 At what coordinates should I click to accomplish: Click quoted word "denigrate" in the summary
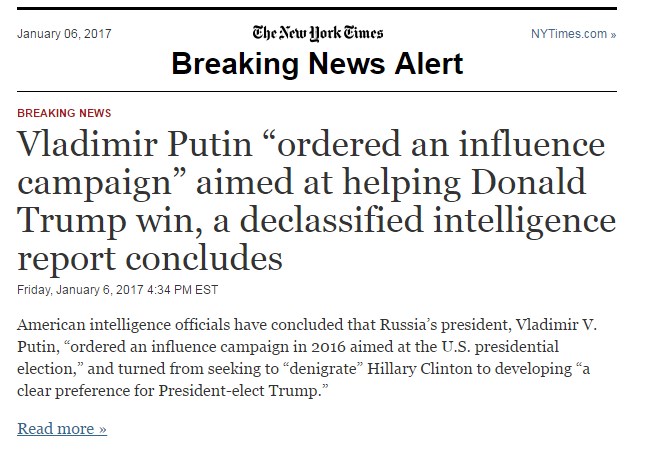pos(322,369)
